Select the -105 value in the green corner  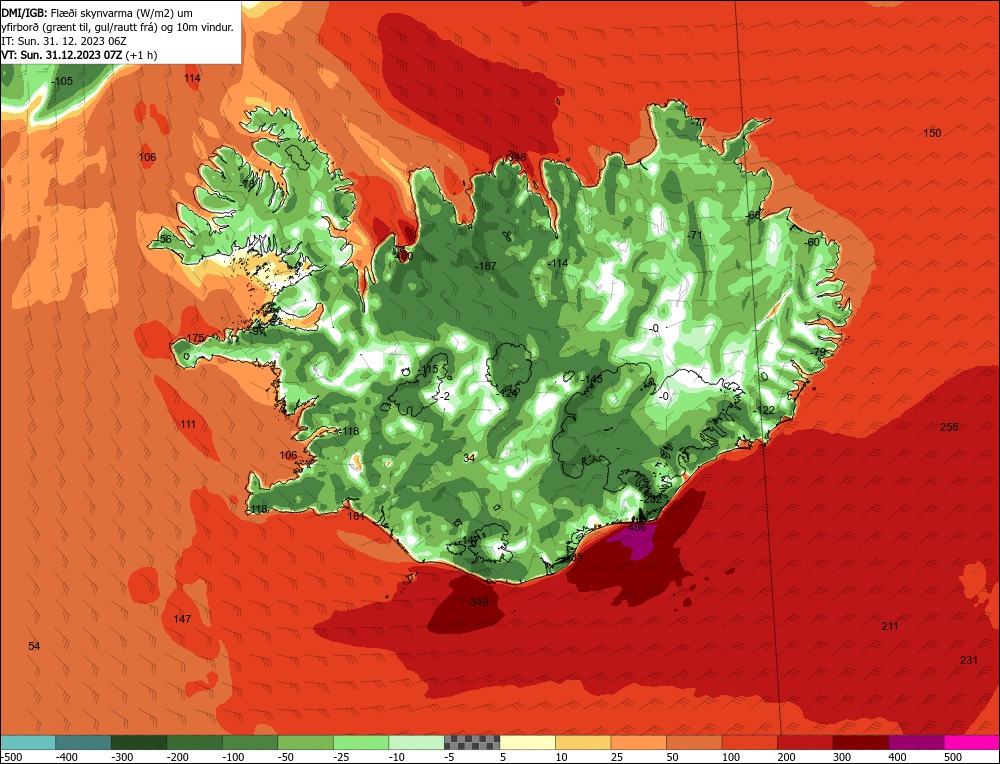[x=62, y=82]
